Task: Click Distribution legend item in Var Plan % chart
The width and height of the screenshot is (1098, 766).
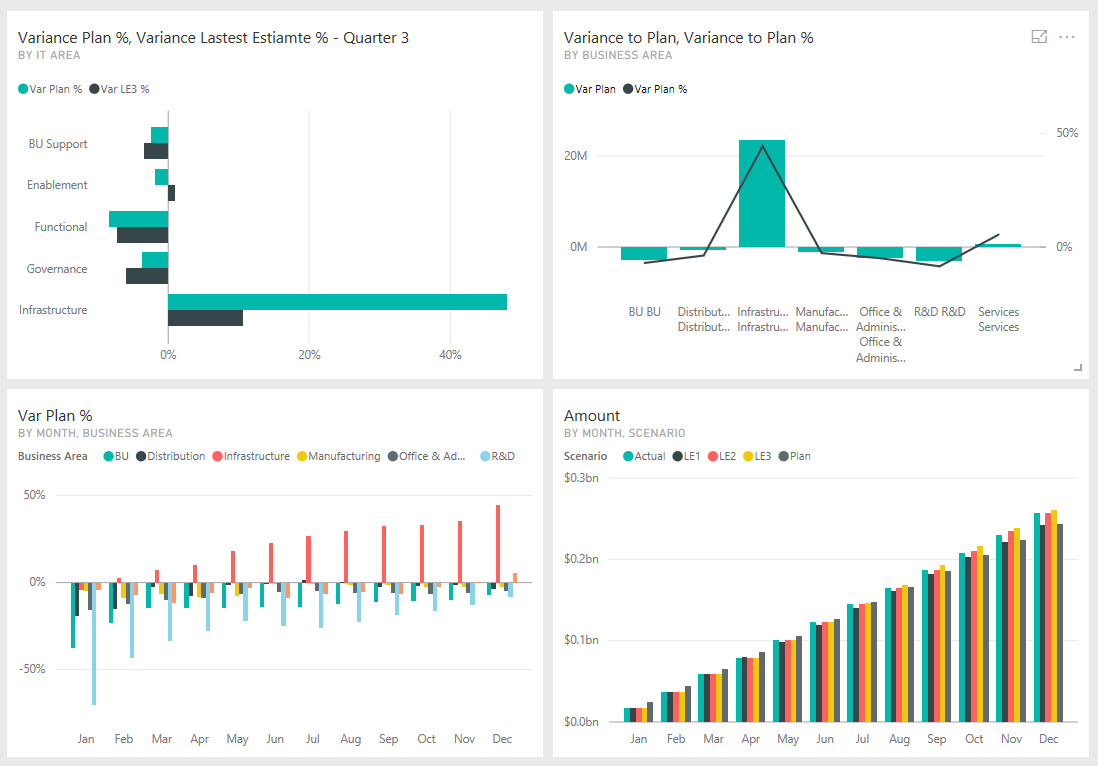Action: [171, 456]
